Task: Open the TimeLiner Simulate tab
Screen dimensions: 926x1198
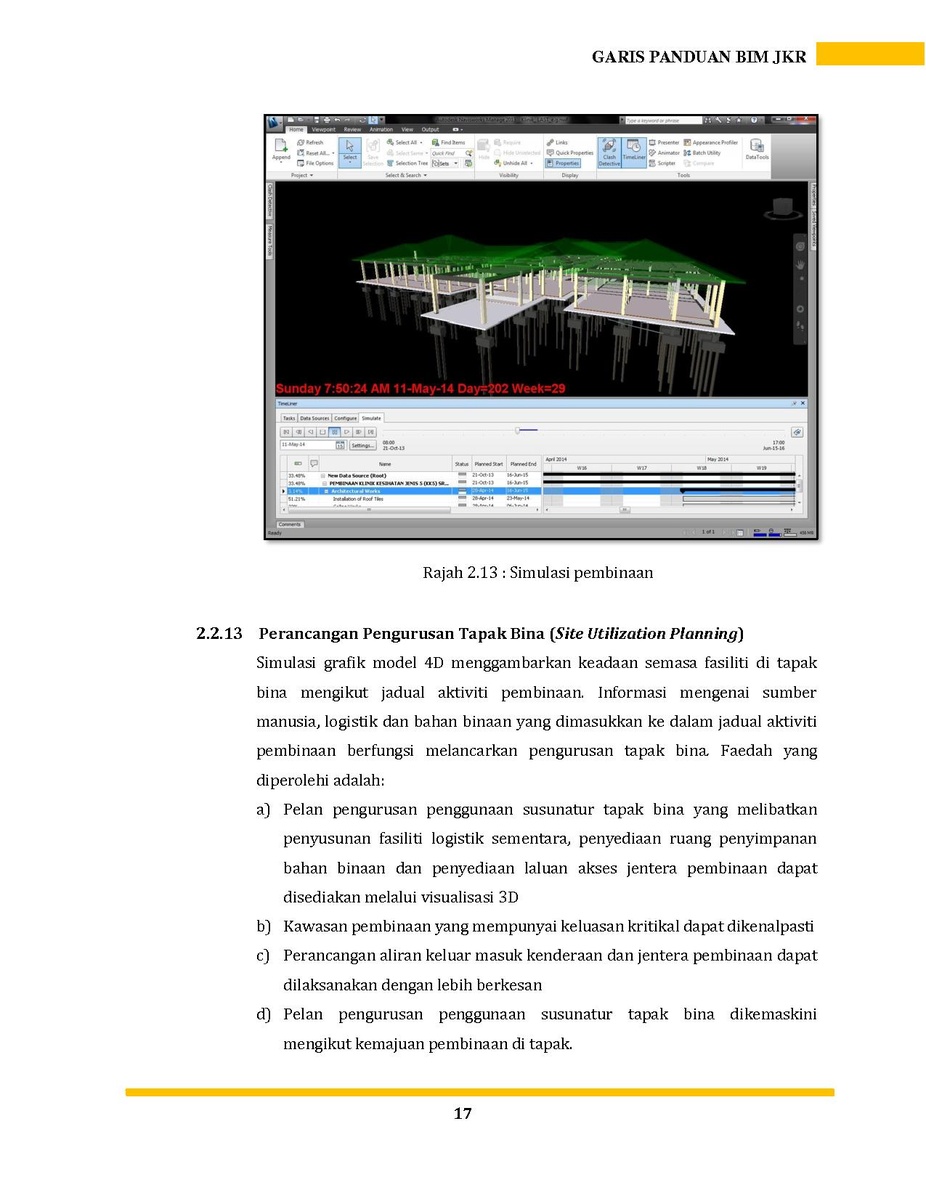Action: (x=371, y=418)
